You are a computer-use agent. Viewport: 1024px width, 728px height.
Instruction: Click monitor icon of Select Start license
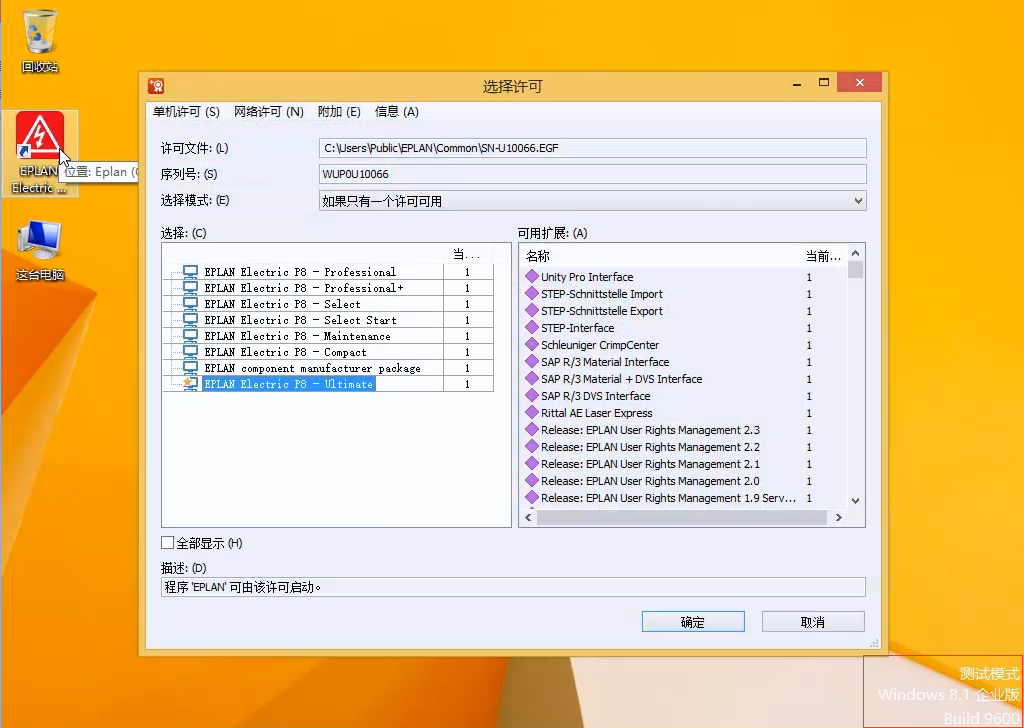[190, 320]
